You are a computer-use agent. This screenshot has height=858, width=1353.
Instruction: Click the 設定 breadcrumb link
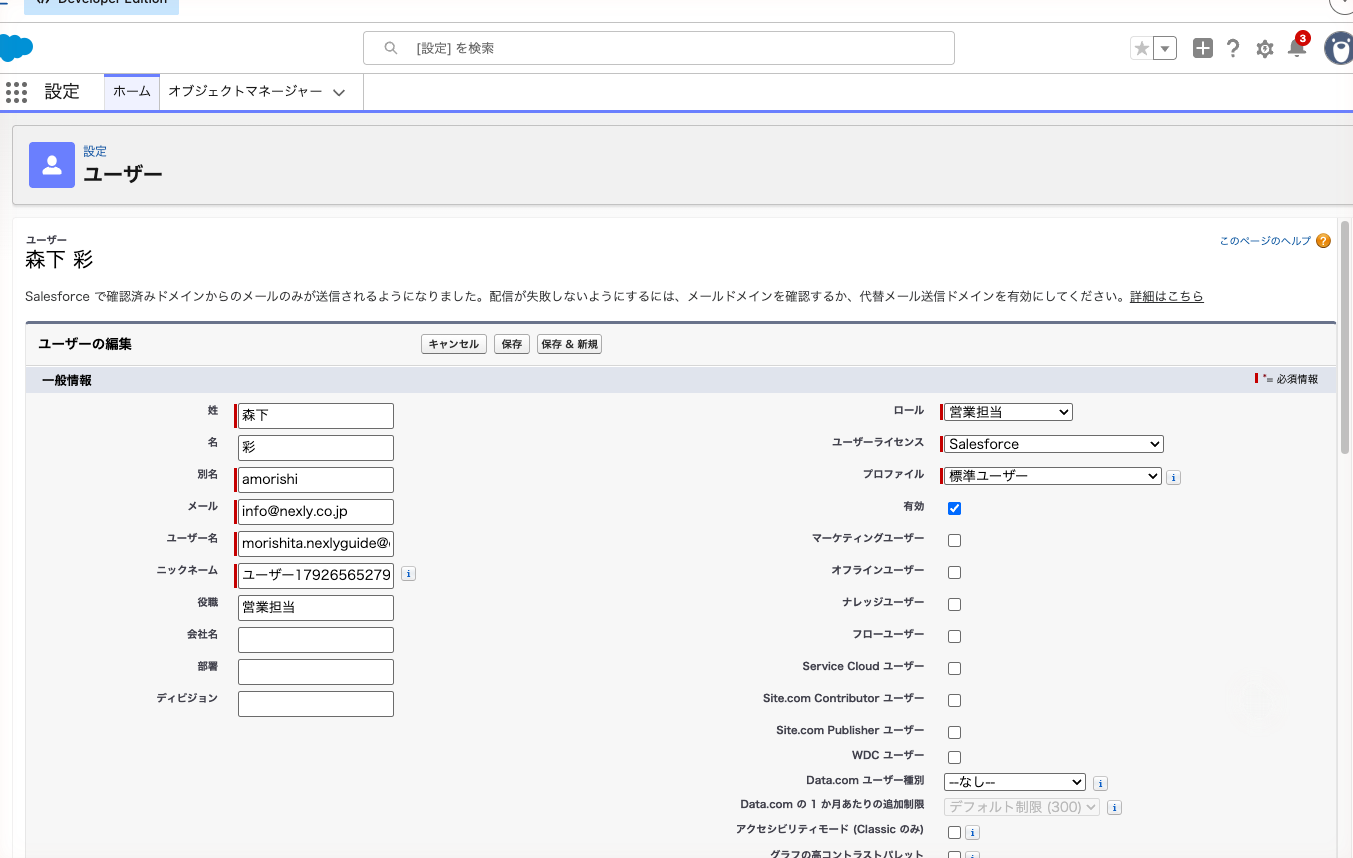(x=95, y=152)
